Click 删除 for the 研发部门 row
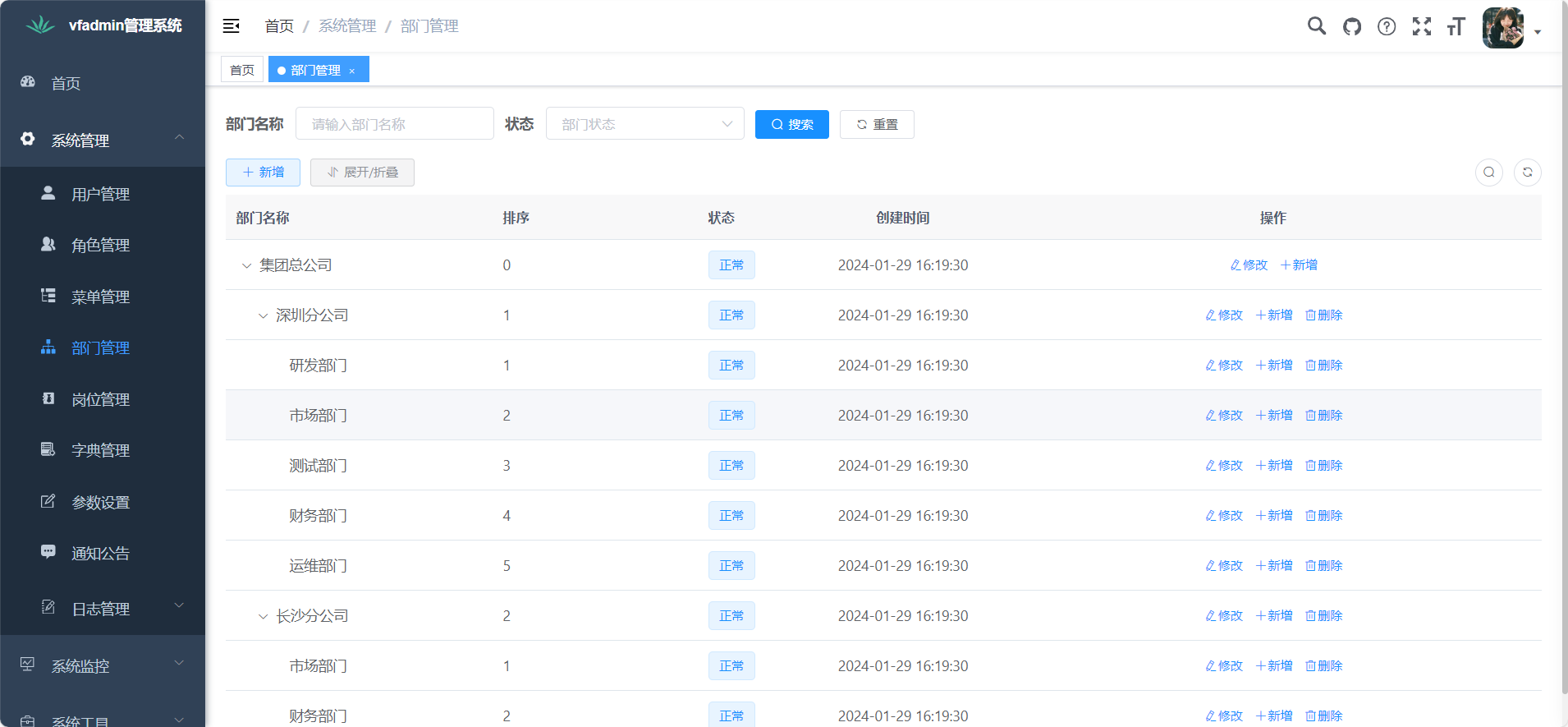This screenshot has width=1568, height=727. click(x=1324, y=366)
